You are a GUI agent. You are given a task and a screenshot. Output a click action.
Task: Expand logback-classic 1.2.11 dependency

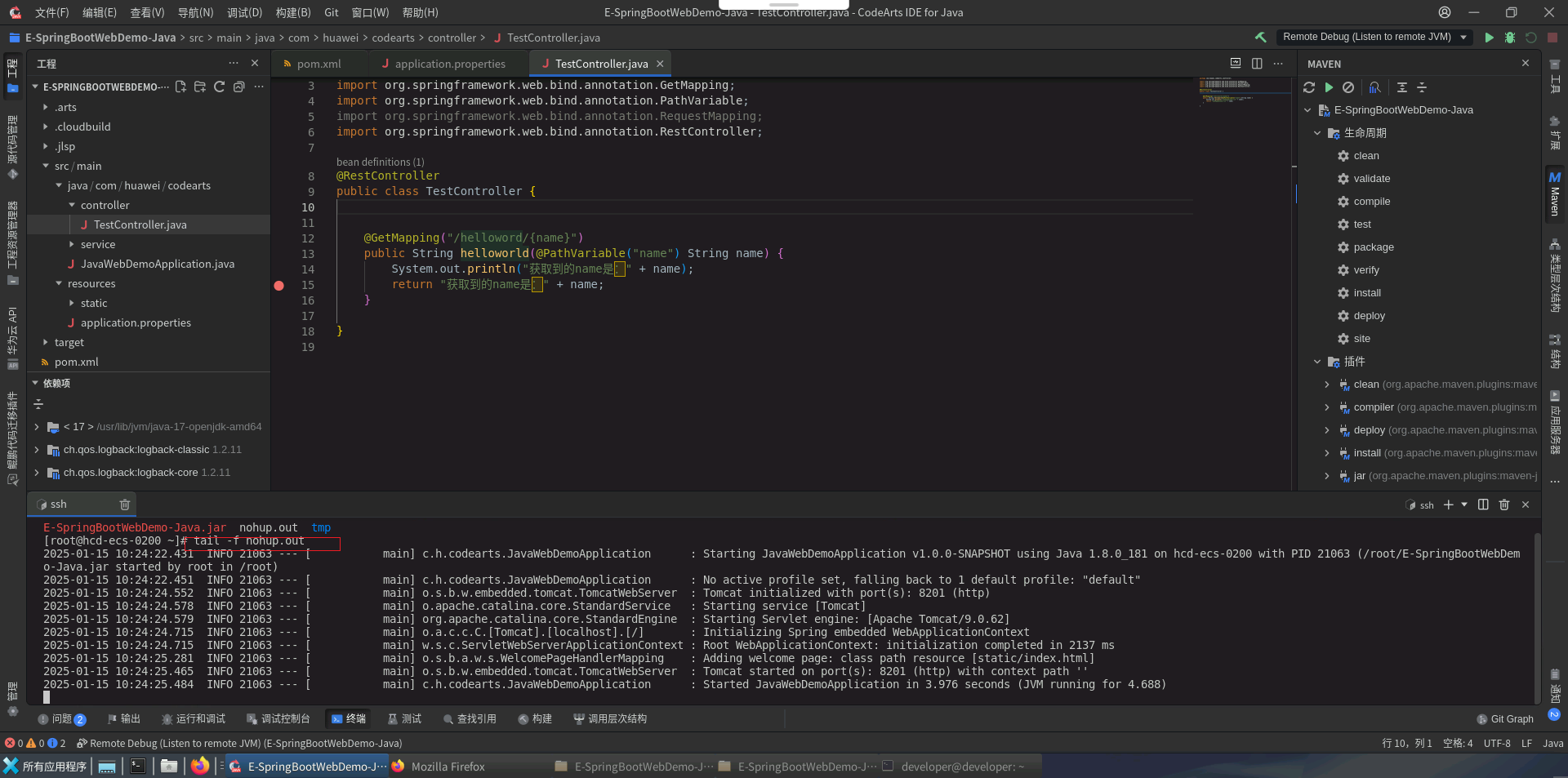(37, 450)
